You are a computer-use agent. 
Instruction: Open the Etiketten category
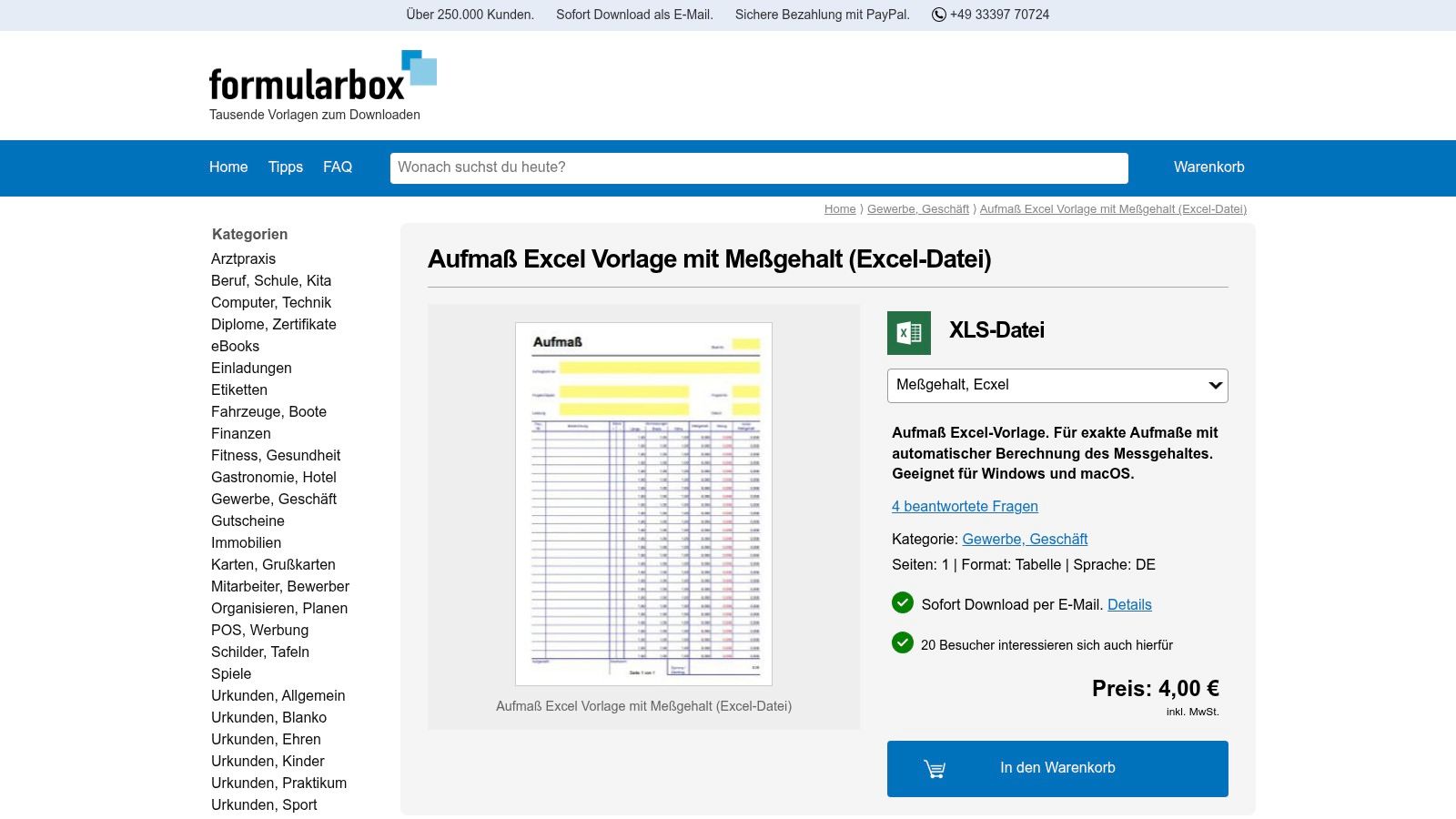[x=239, y=390]
